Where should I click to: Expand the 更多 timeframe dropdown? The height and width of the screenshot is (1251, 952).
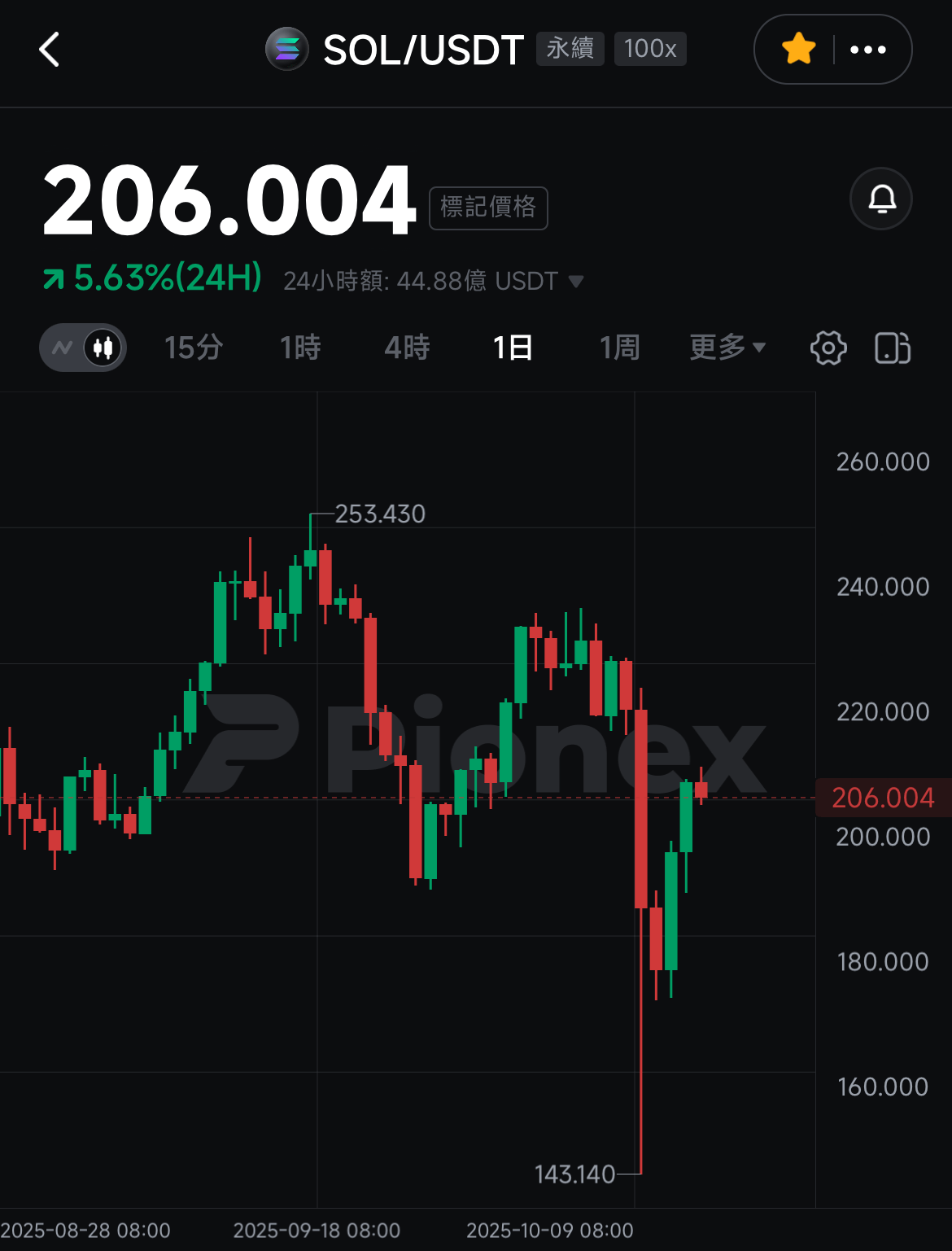tap(727, 348)
